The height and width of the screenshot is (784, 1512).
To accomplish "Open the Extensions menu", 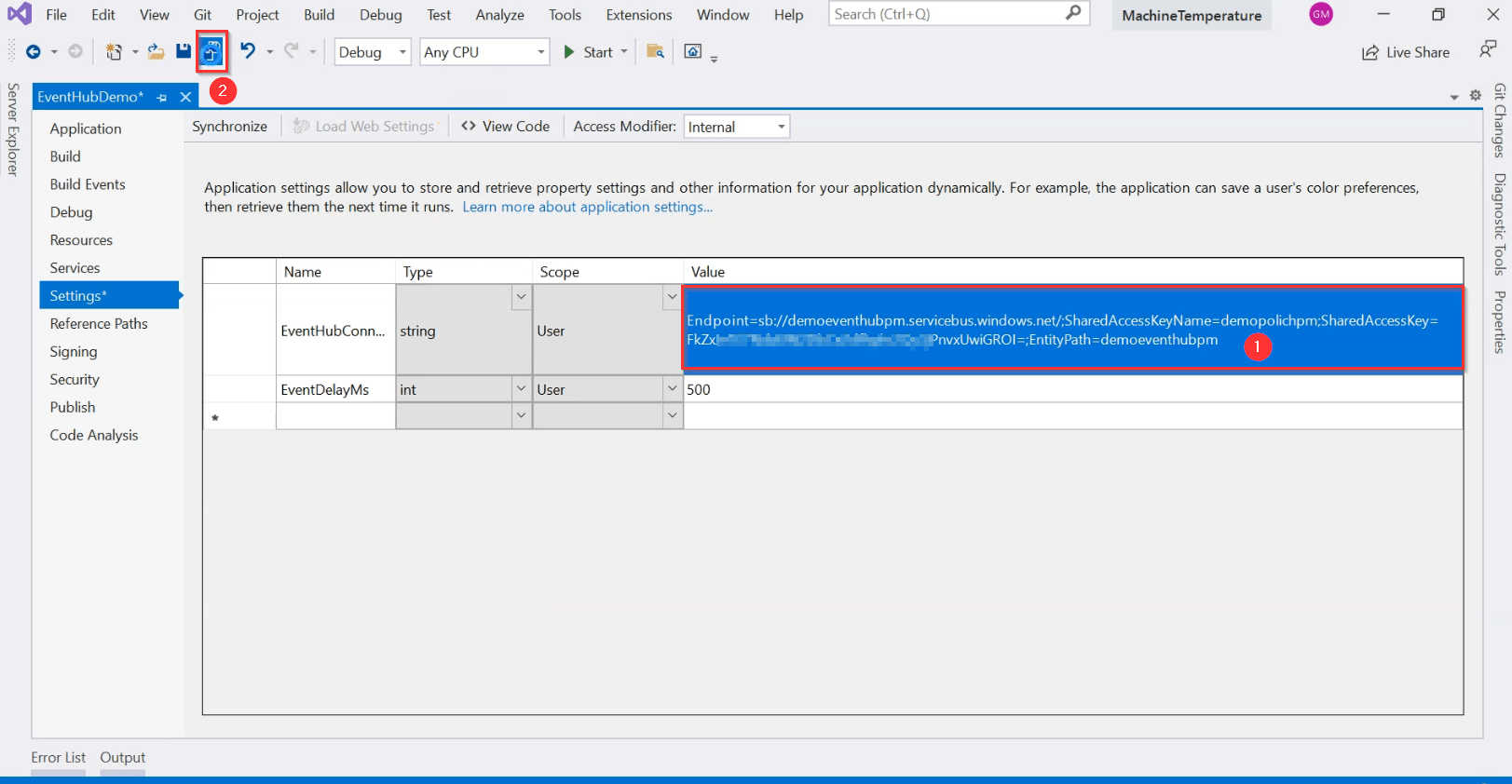I will [x=638, y=15].
